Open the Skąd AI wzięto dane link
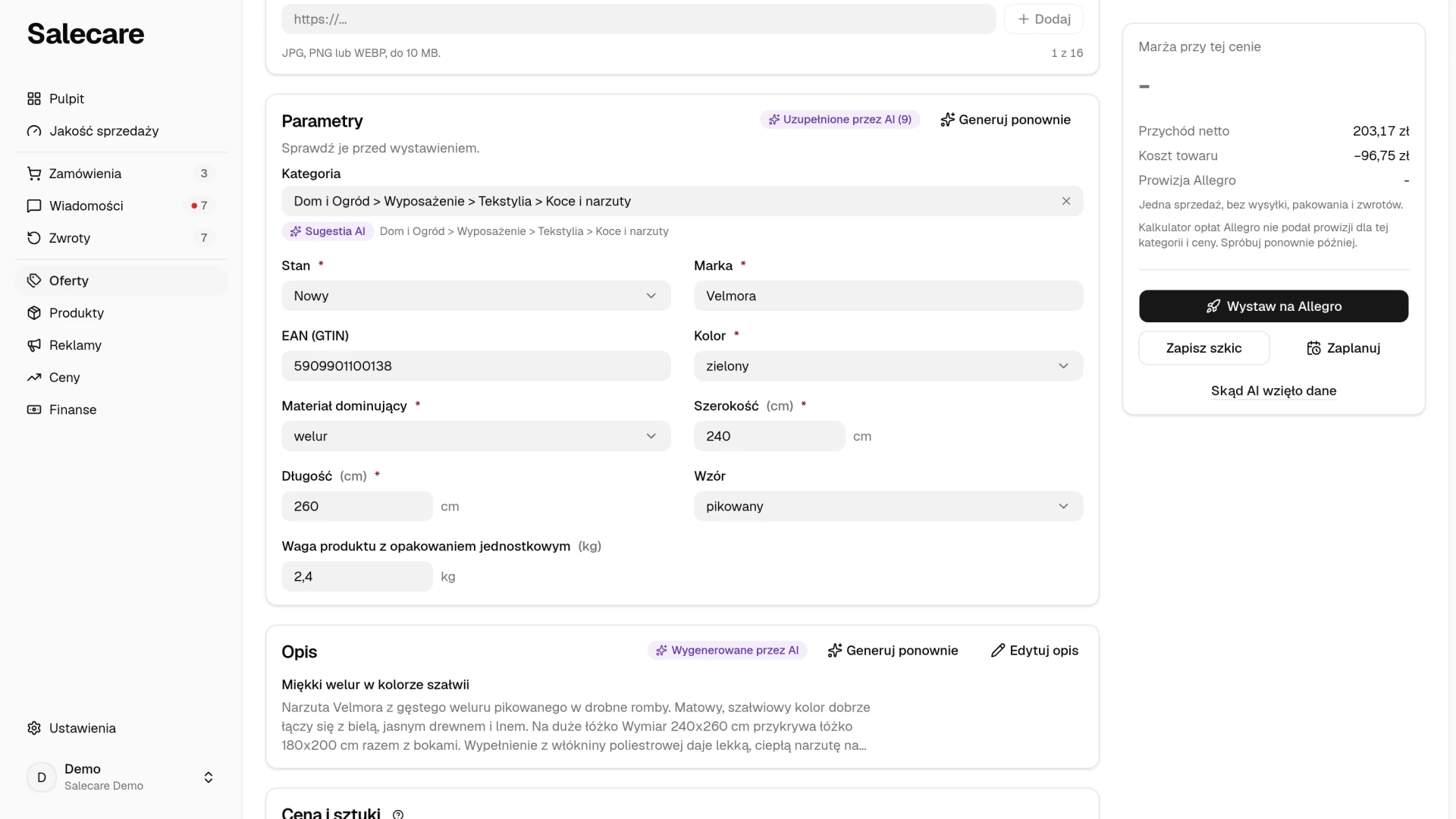The image size is (1456, 819). (x=1273, y=391)
